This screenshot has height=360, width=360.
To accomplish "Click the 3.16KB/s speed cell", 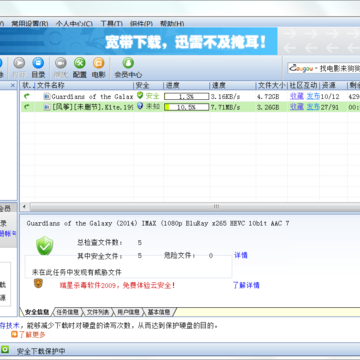I will [x=226, y=97].
